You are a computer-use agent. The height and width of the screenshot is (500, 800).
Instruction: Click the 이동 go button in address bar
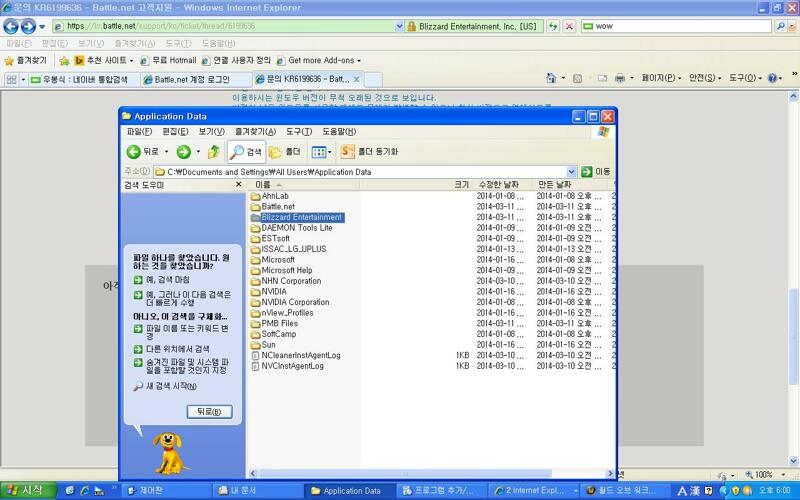click(x=595, y=172)
